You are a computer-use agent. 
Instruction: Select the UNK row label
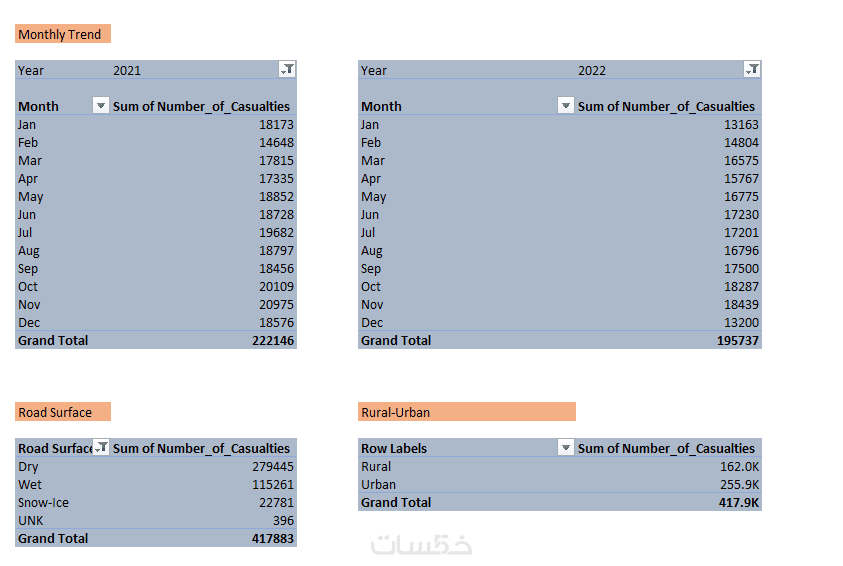point(31,521)
